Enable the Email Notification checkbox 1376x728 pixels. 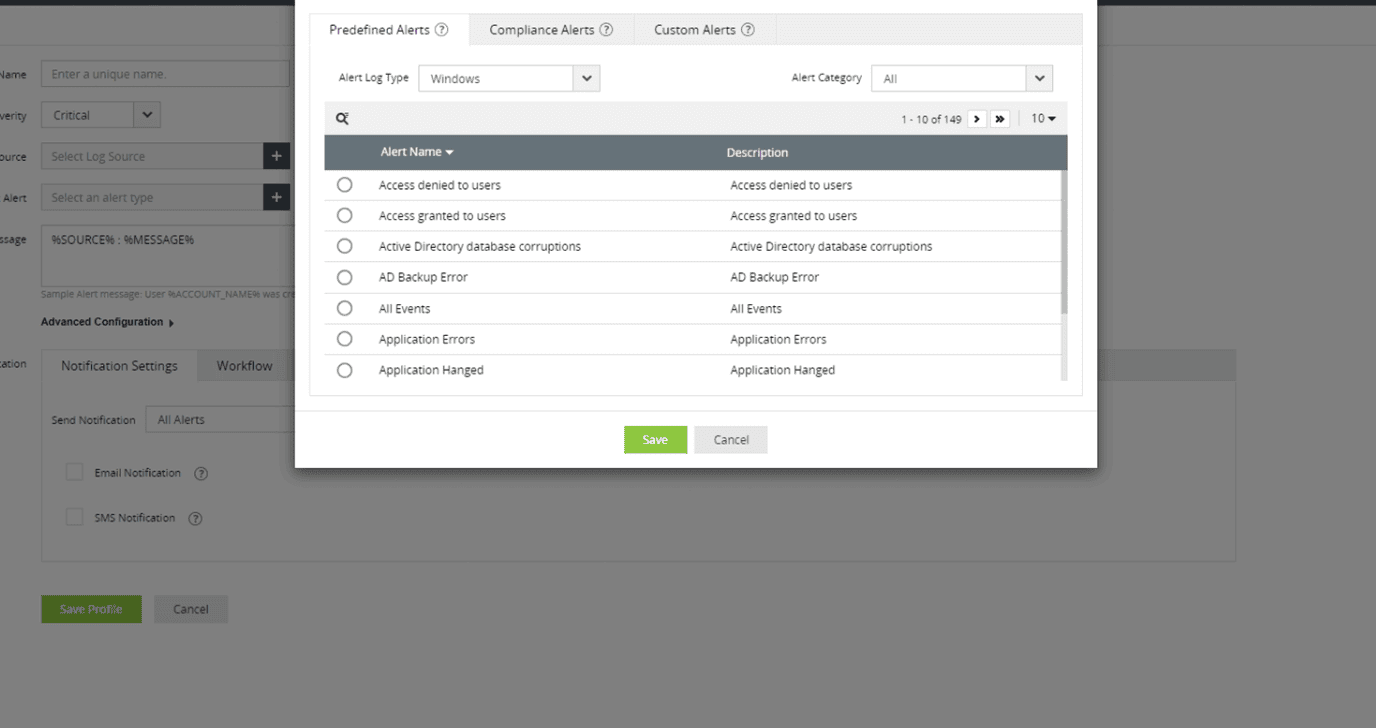74,471
